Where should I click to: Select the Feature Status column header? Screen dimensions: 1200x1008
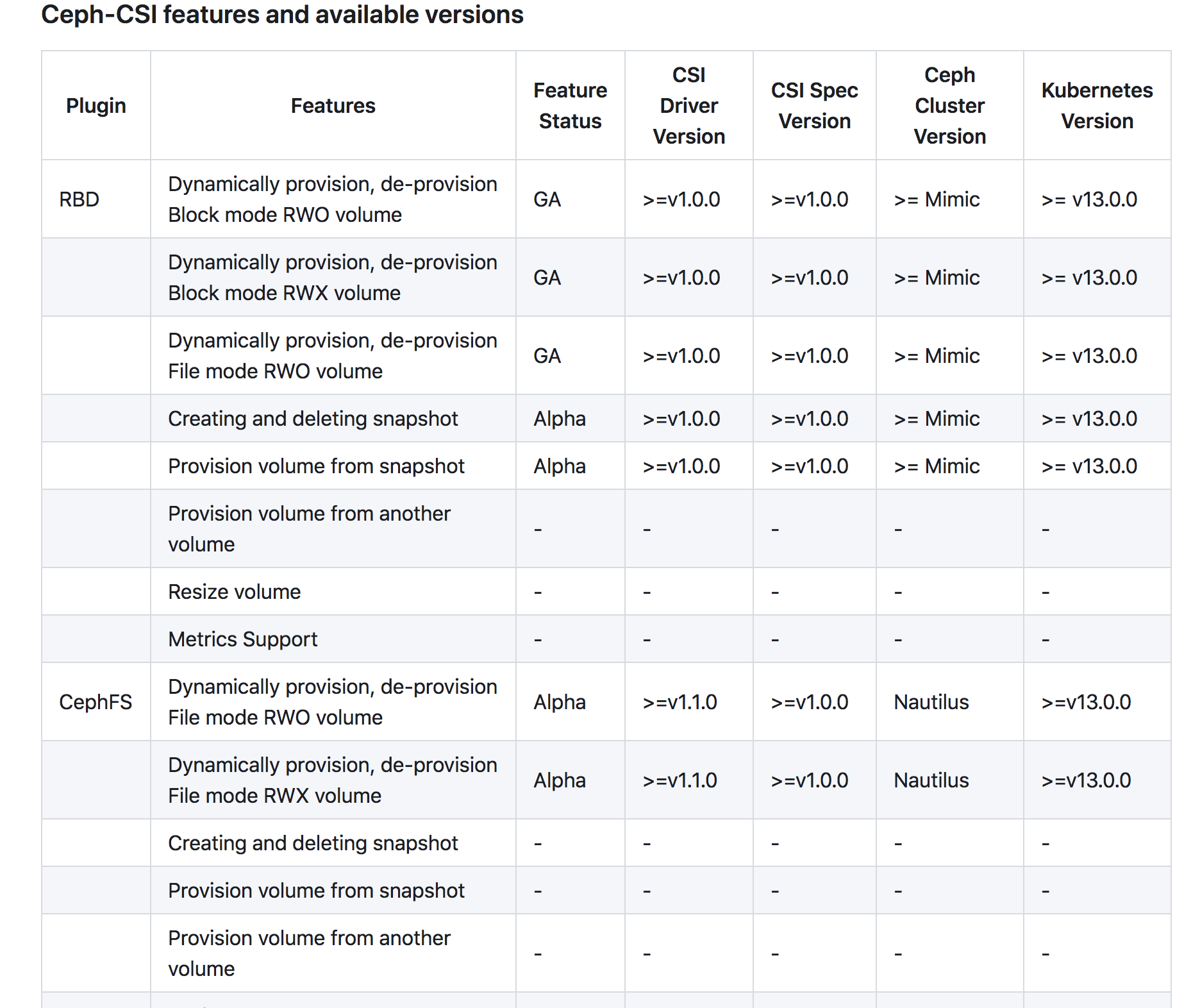pyautogui.click(x=570, y=106)
